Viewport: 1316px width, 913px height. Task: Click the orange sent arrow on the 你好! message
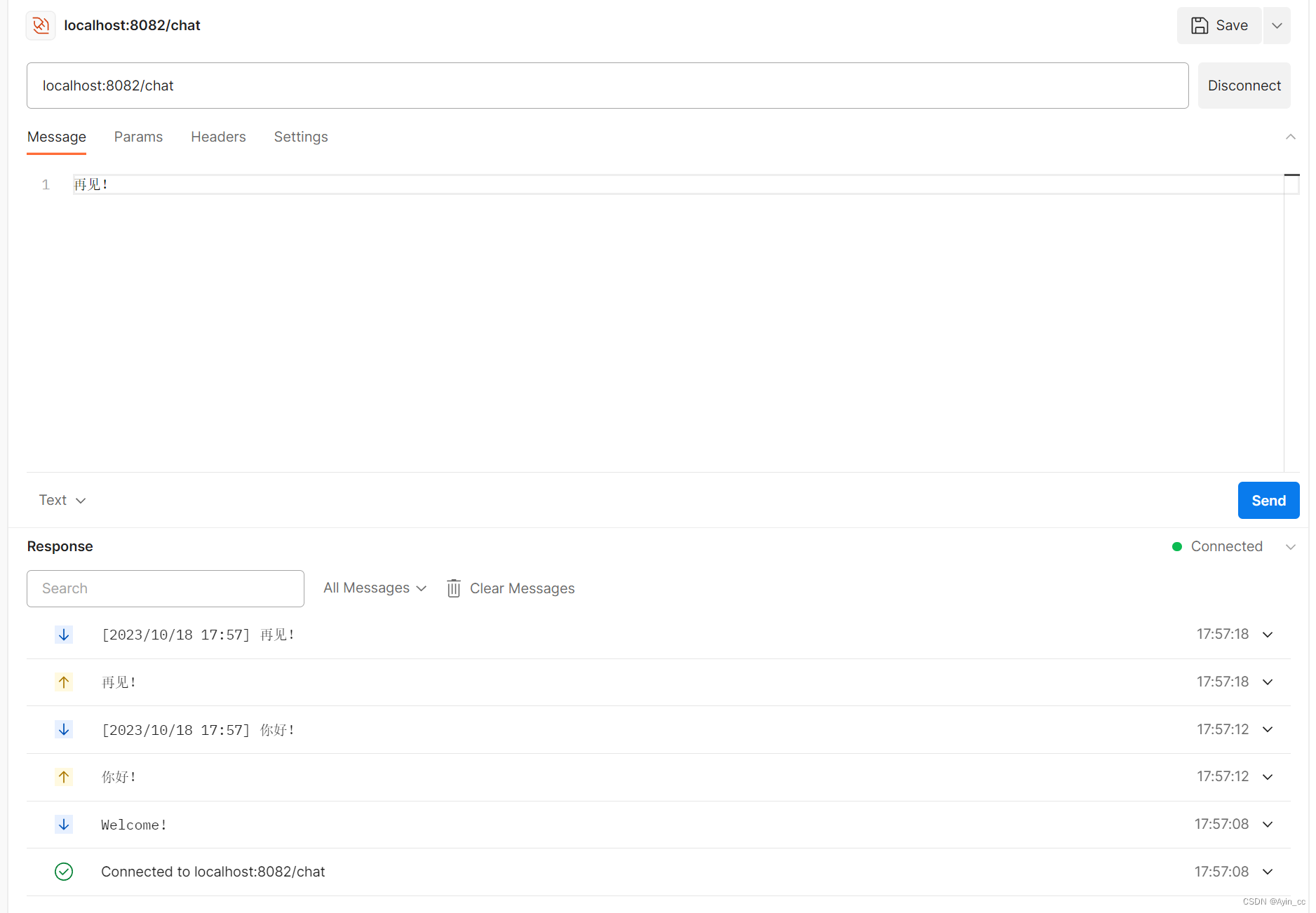pos(64,777)
